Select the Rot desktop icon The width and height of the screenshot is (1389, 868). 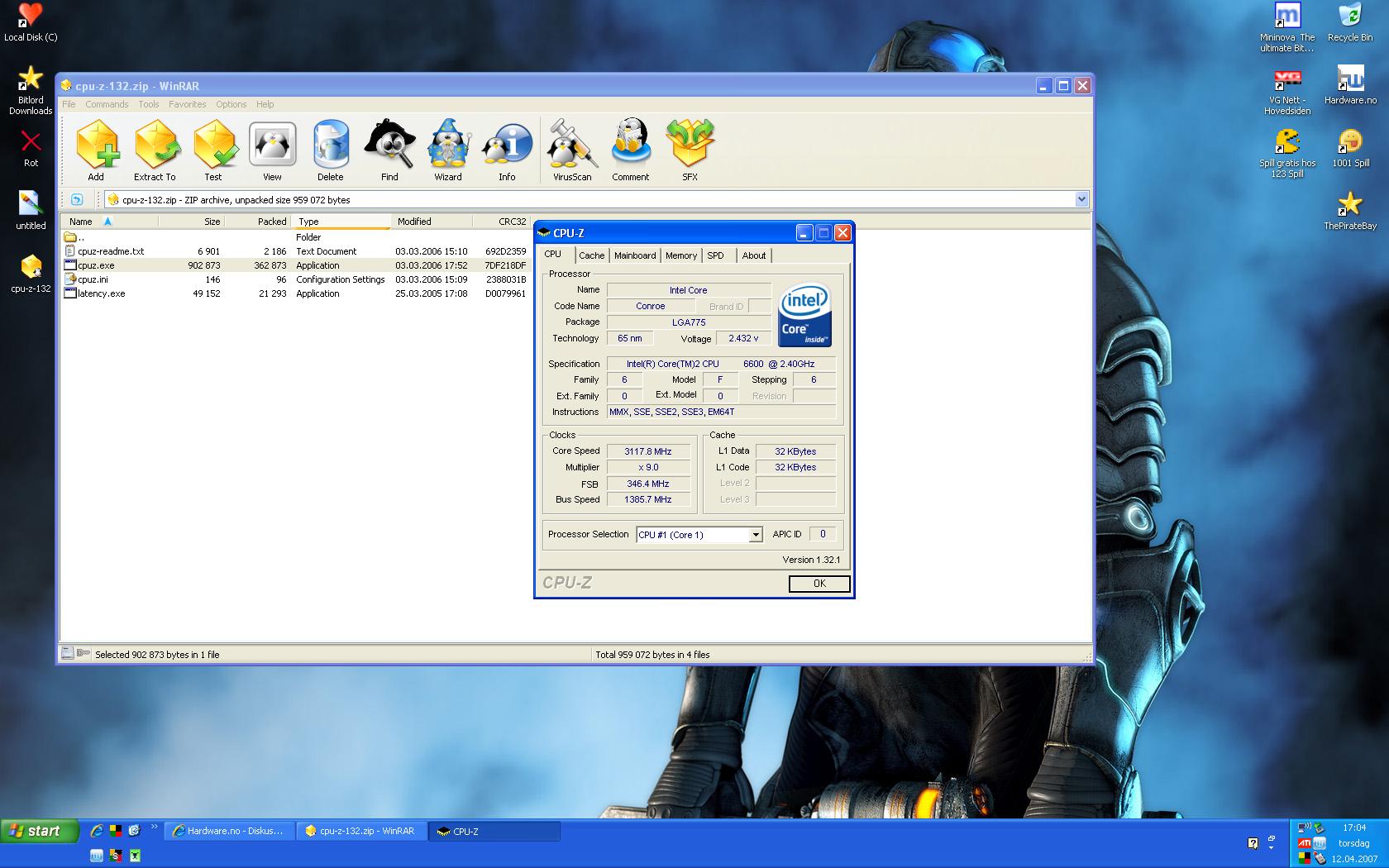click(31, 149)
